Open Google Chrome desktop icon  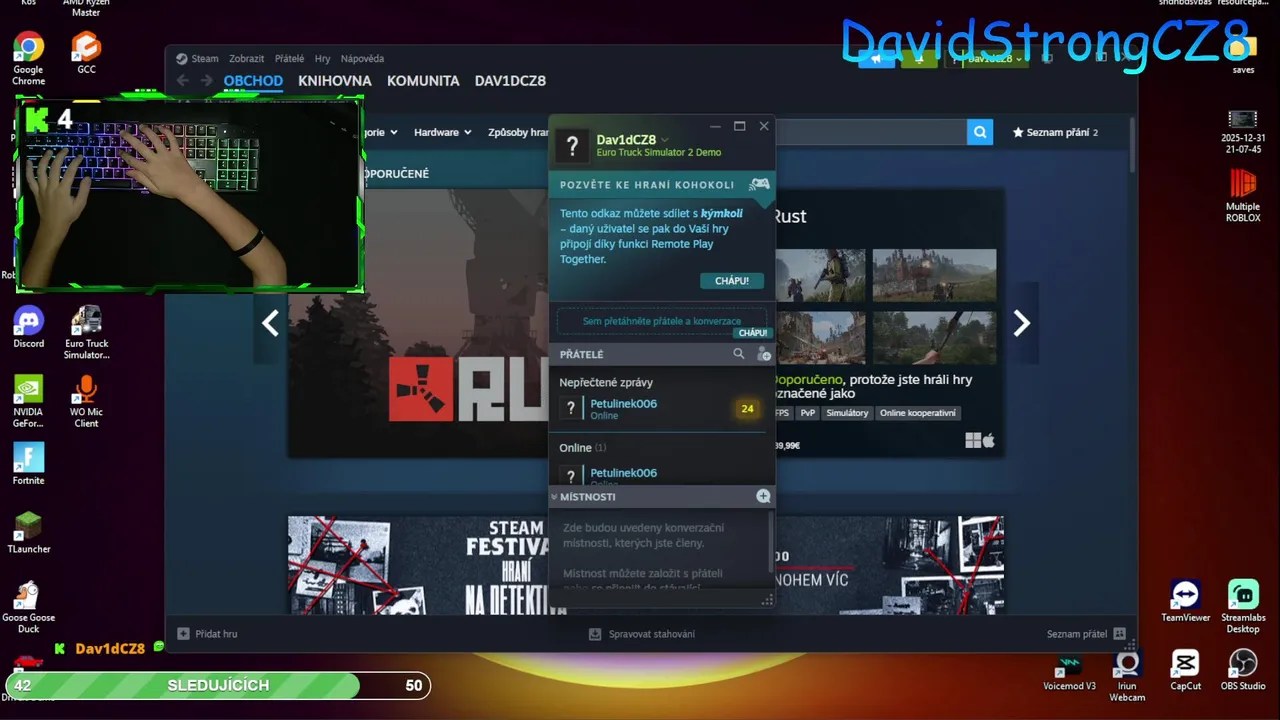coord(28,59)
